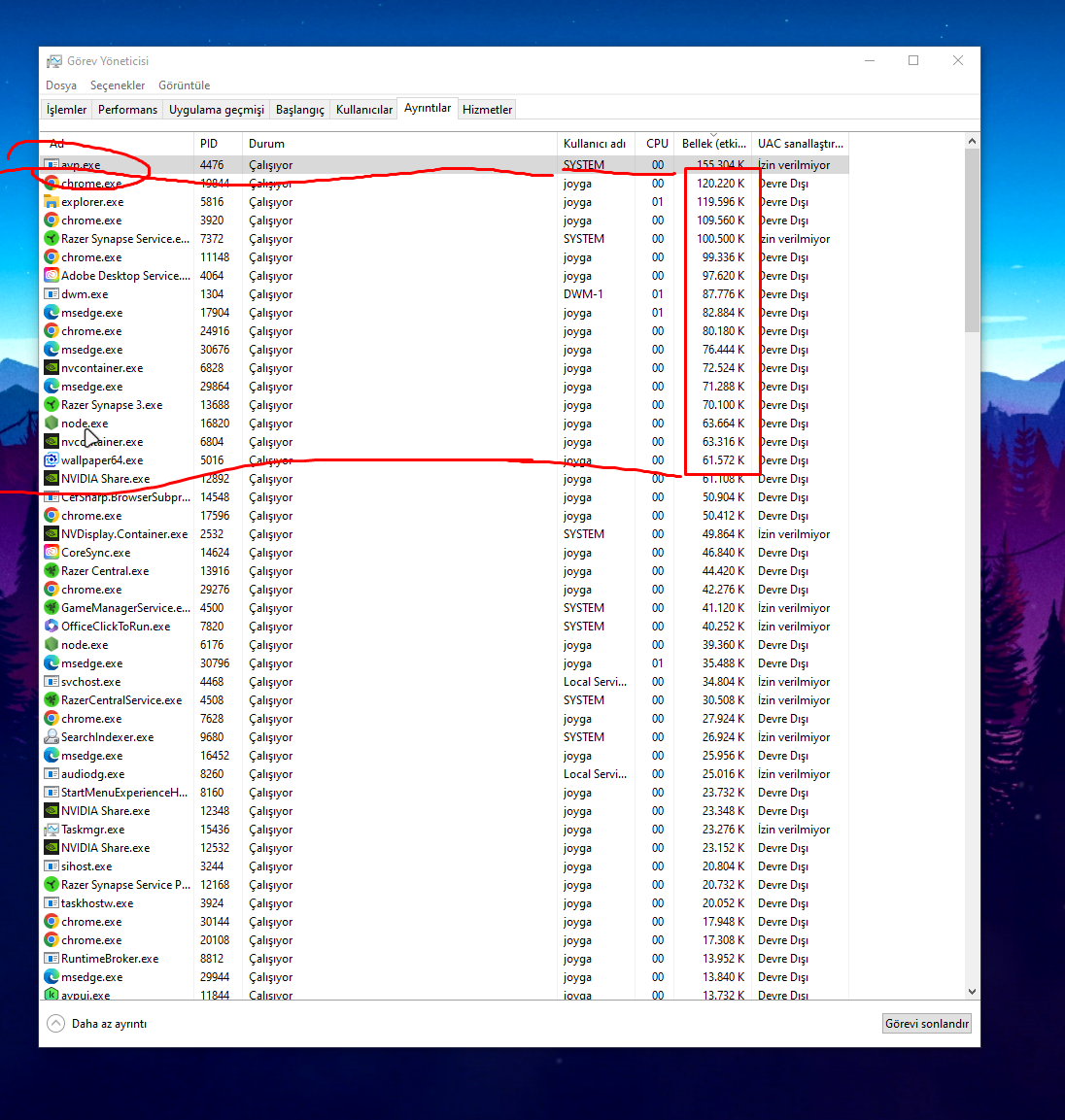Screen dimensions: 1065x1120
Task: Click the vertical scrollbar thumb
Action: coord(972,241)
